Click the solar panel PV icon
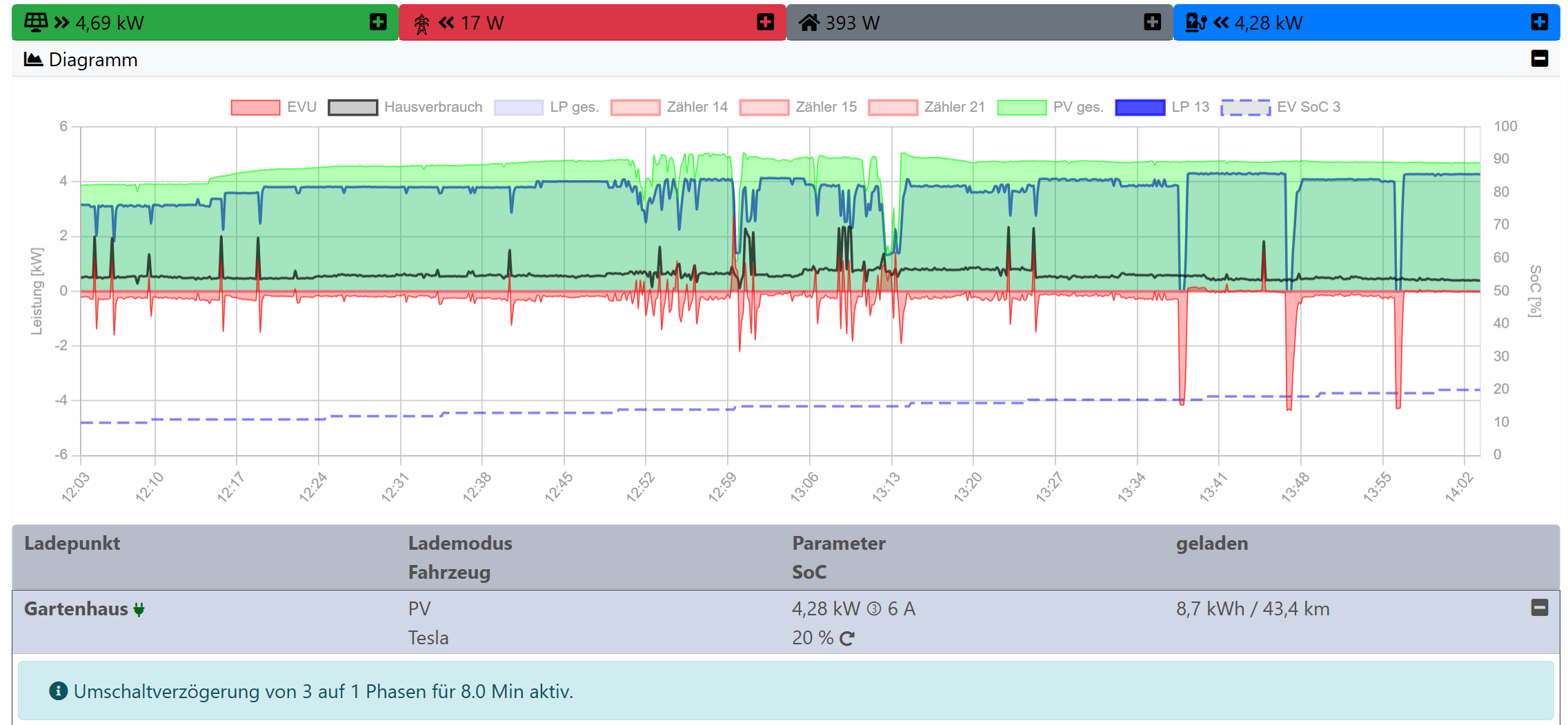This screenshot has height=725, width=1568. (36, 23)
